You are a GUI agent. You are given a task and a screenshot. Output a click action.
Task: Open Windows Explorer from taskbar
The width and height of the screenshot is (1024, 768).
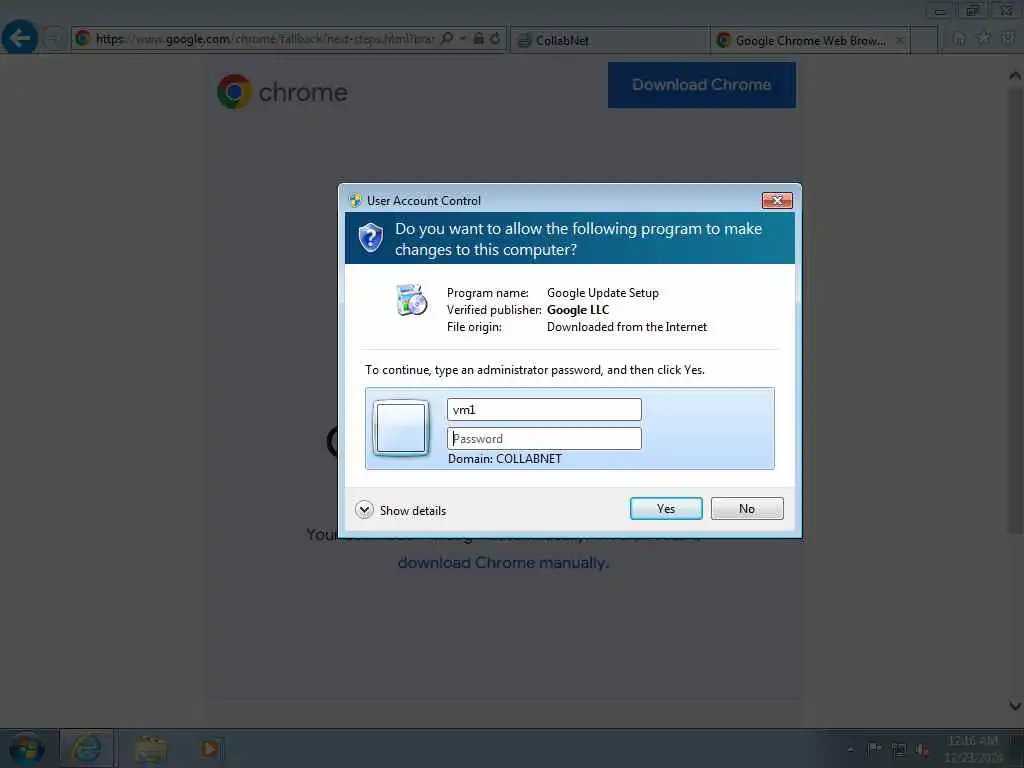pyautogui.click(x=150, y=750)
